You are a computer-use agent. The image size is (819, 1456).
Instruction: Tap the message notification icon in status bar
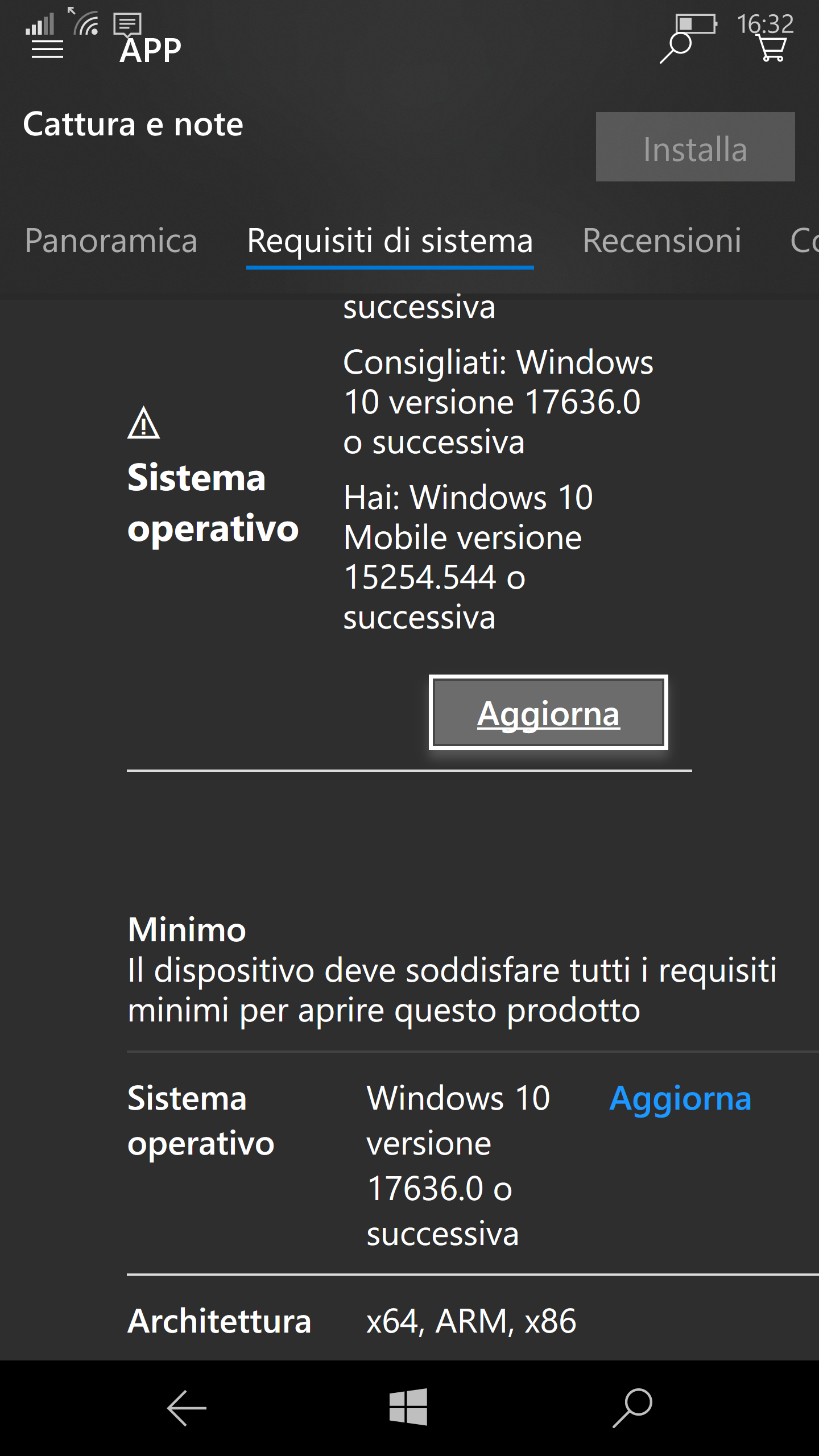[x=127, y=23]
